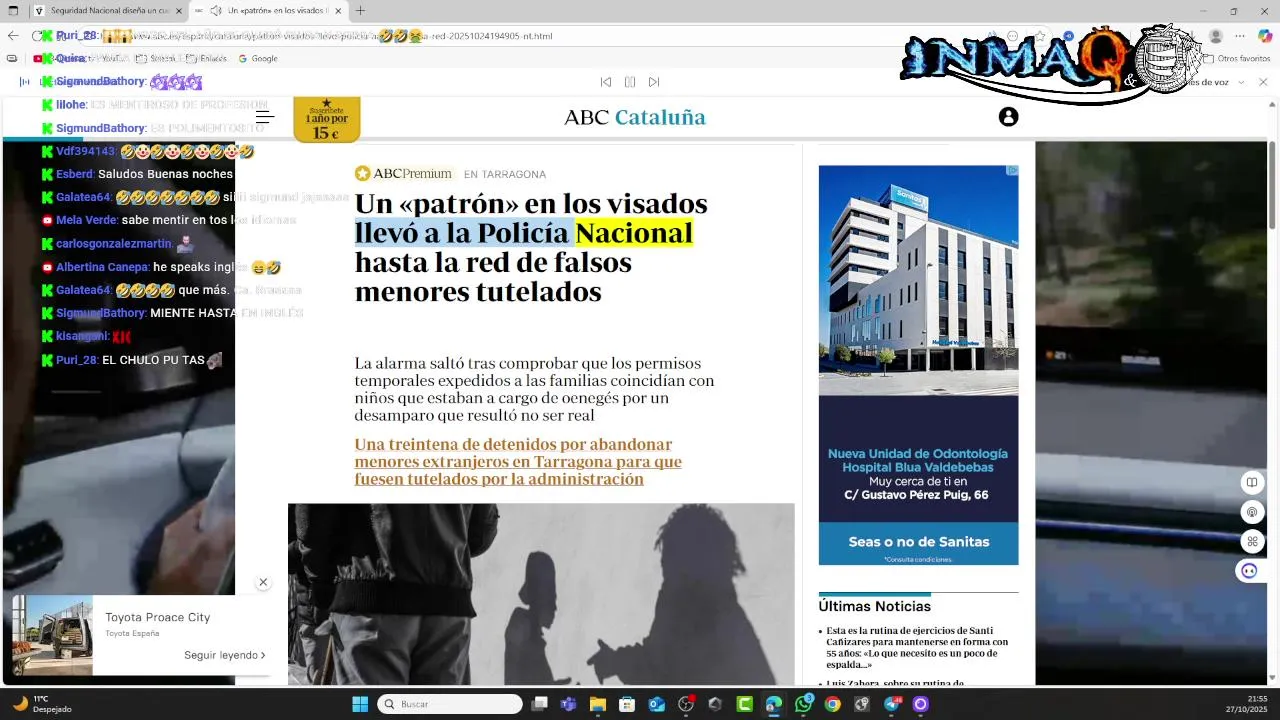1280x720 pixels.
Task: Click the floating QR grid icon
Action: point(1251,541)
